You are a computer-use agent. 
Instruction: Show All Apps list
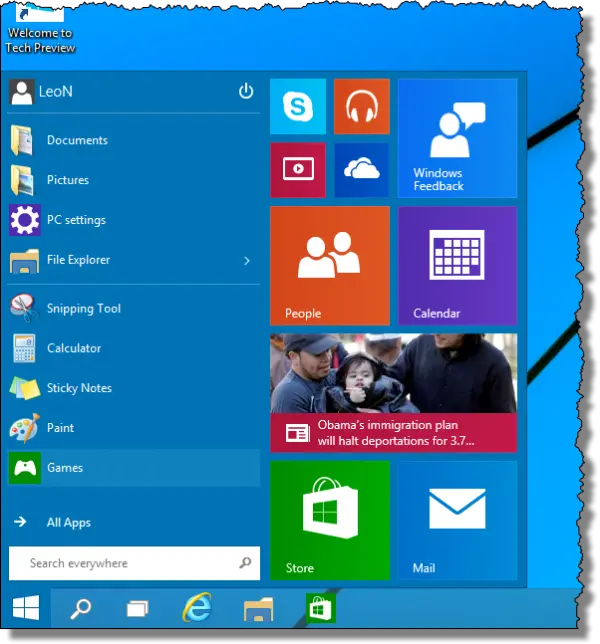click(134, 522)
